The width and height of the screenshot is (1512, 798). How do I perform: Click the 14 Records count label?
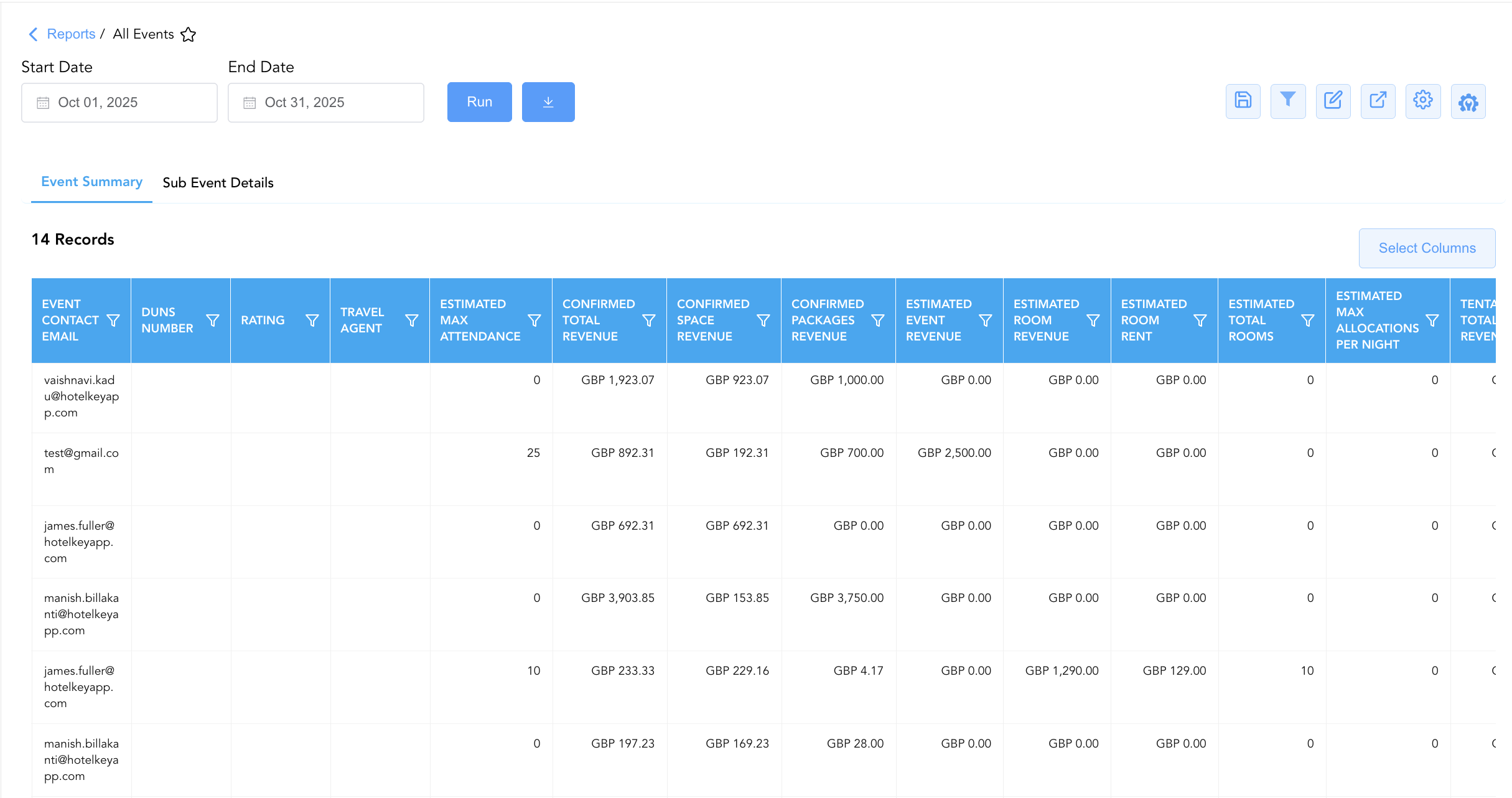pyautogui.click(x=73, y=240)
